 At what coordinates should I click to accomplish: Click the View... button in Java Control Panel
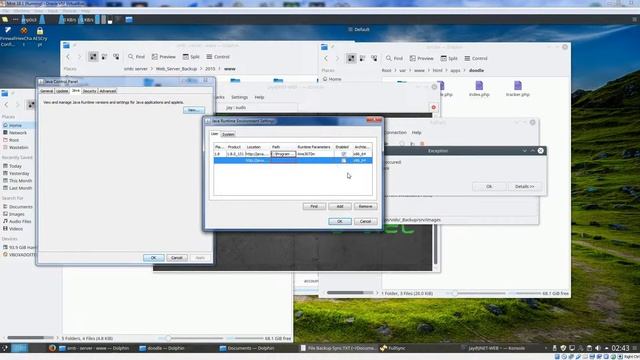click(x=194, y=110)
